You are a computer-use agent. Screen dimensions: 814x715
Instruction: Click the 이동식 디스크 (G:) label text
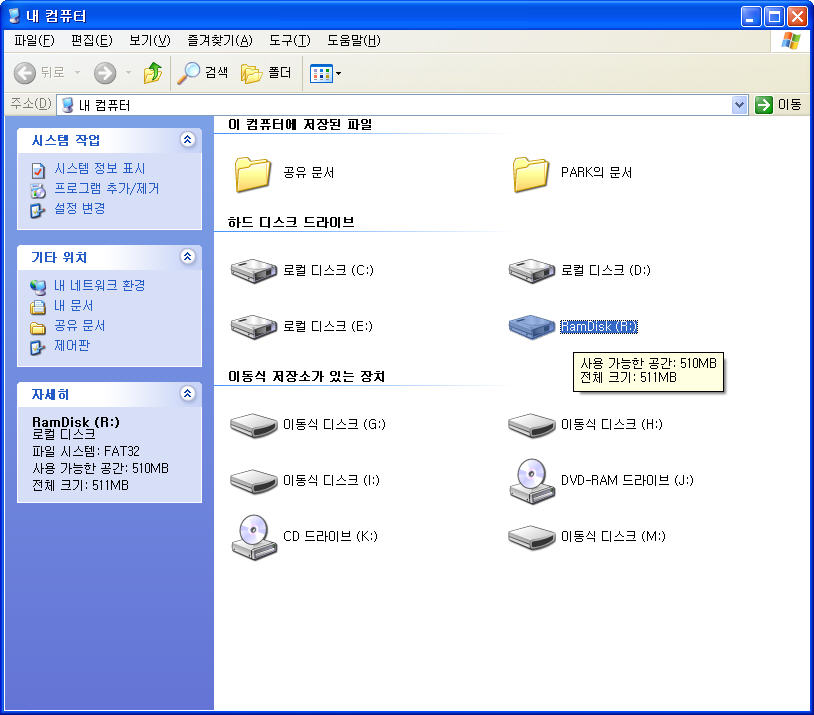(x=335, y=425)
